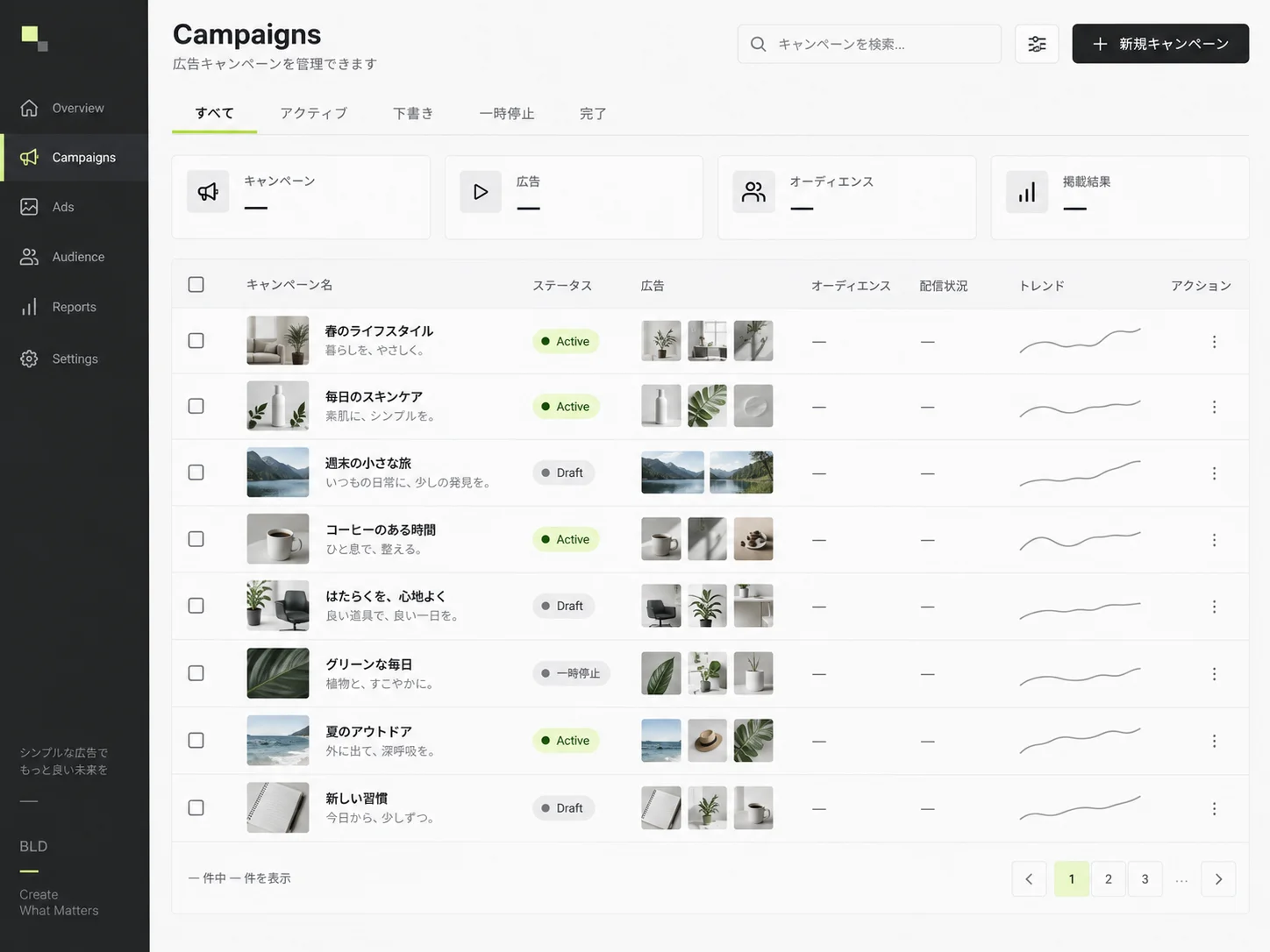Click the play icon in 広告 card
Viewport: 1270px width, 952px height.
click(481, 192)
